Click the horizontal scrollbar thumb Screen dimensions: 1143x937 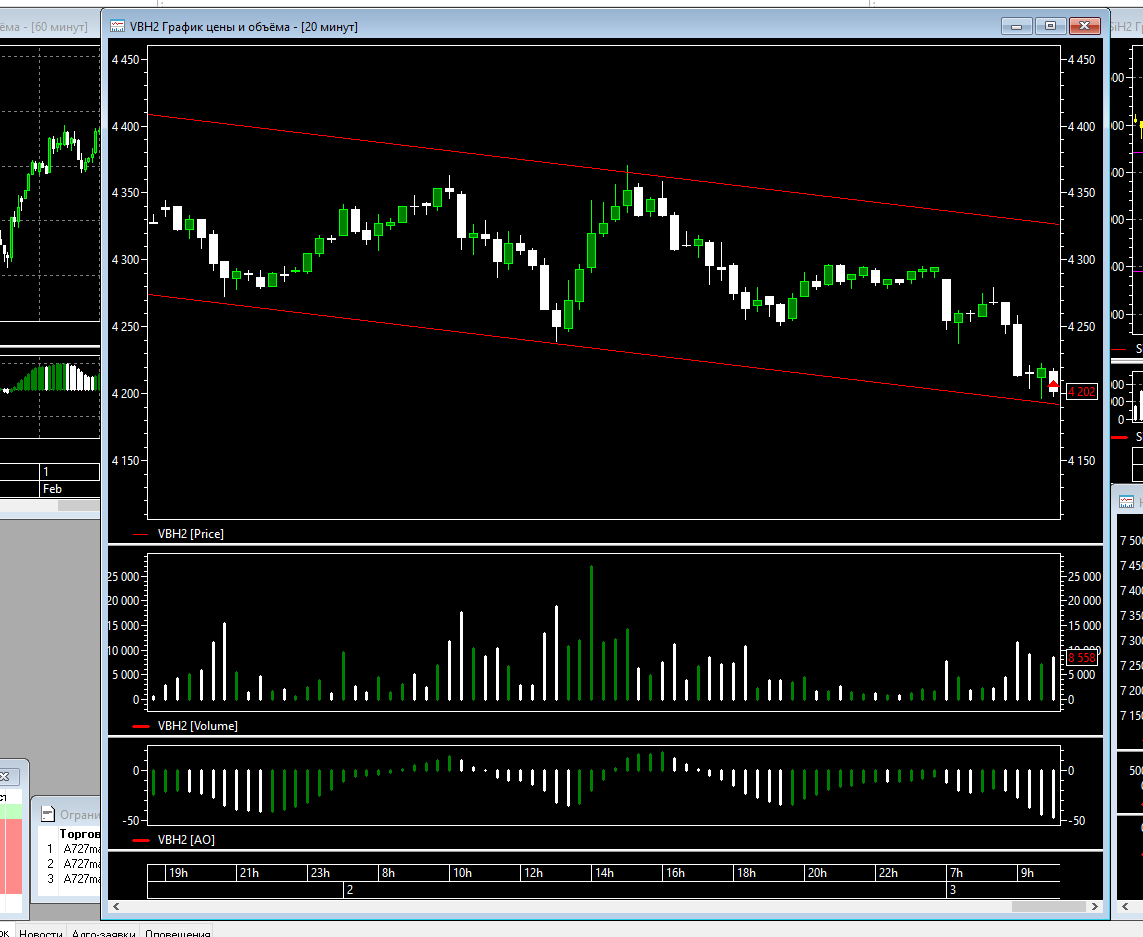click(x=1050, y=906)
